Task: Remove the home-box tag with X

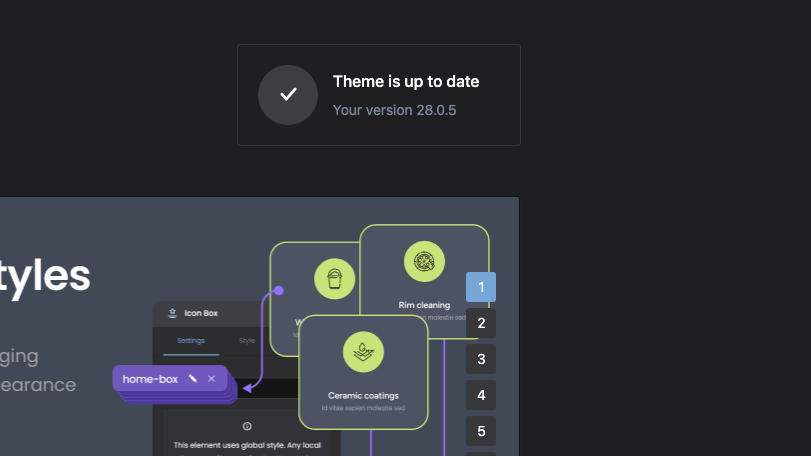Action: [x=211, y=379]
